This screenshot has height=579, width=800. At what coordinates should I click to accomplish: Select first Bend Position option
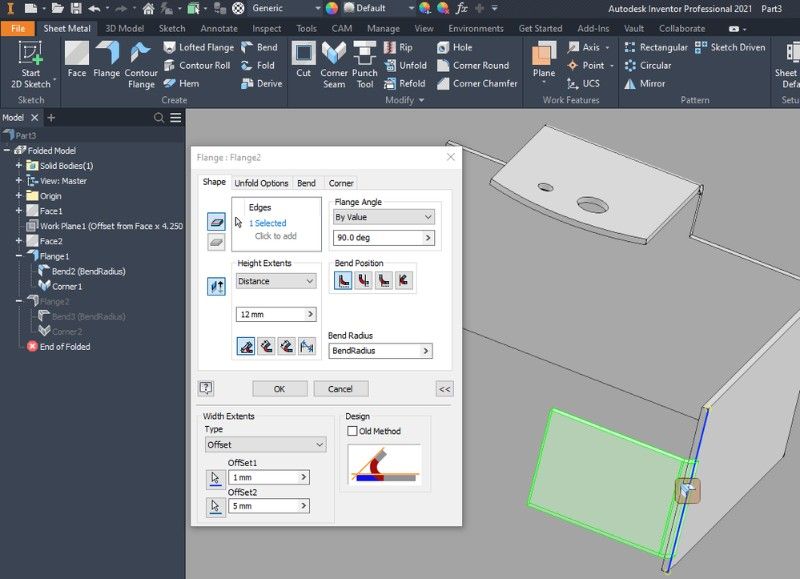pos(343,281)
